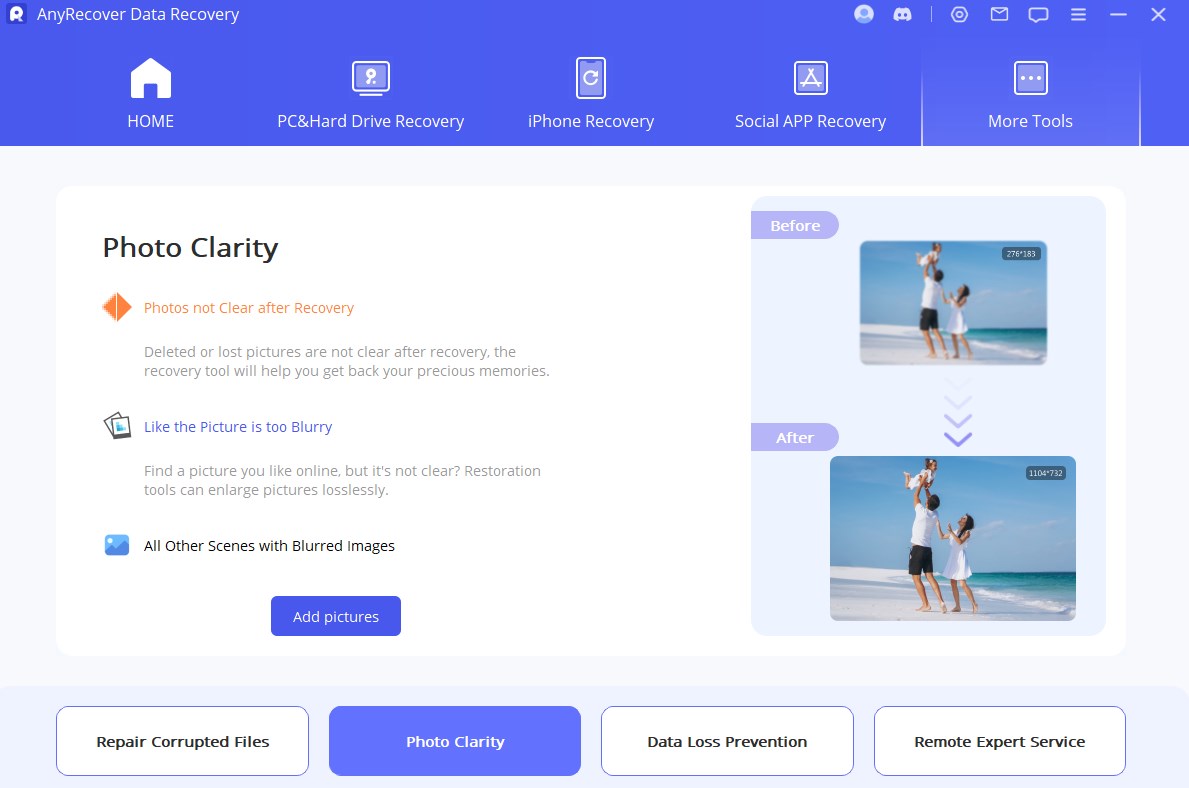Image resolution: width=1189 pixels, height=788 pixels.
Task: Select the Social APP Recovery icon
Action: click(x=810, y=78)
